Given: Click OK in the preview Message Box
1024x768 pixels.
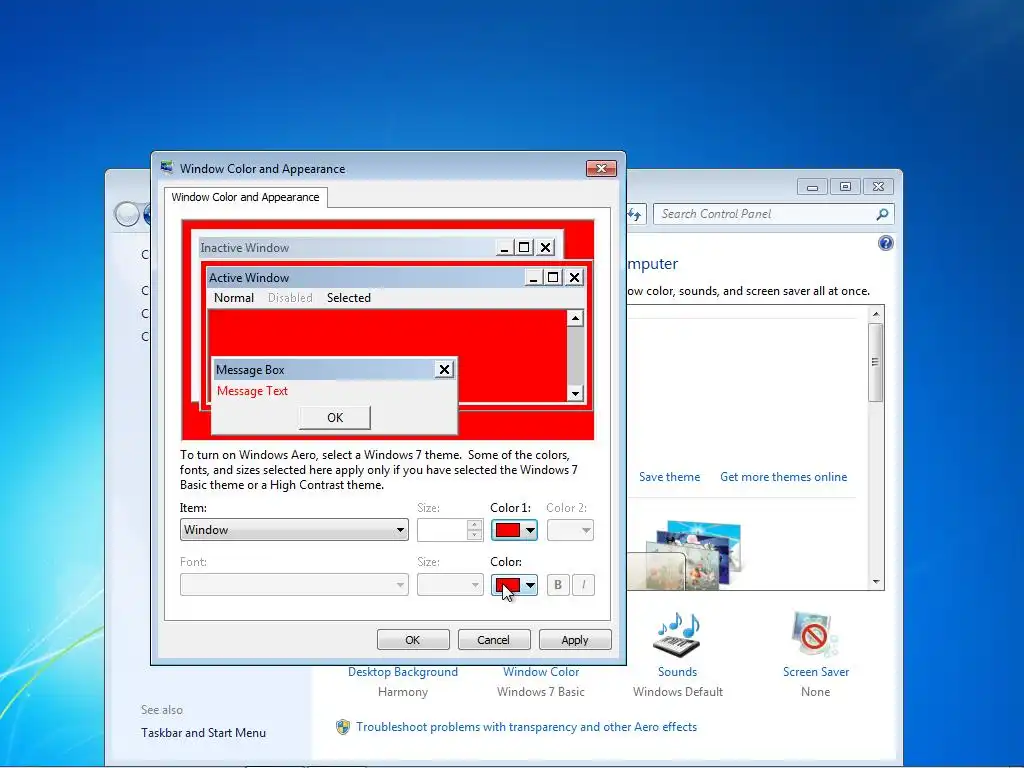Looking at the screenshot, I should coord(334,417).
